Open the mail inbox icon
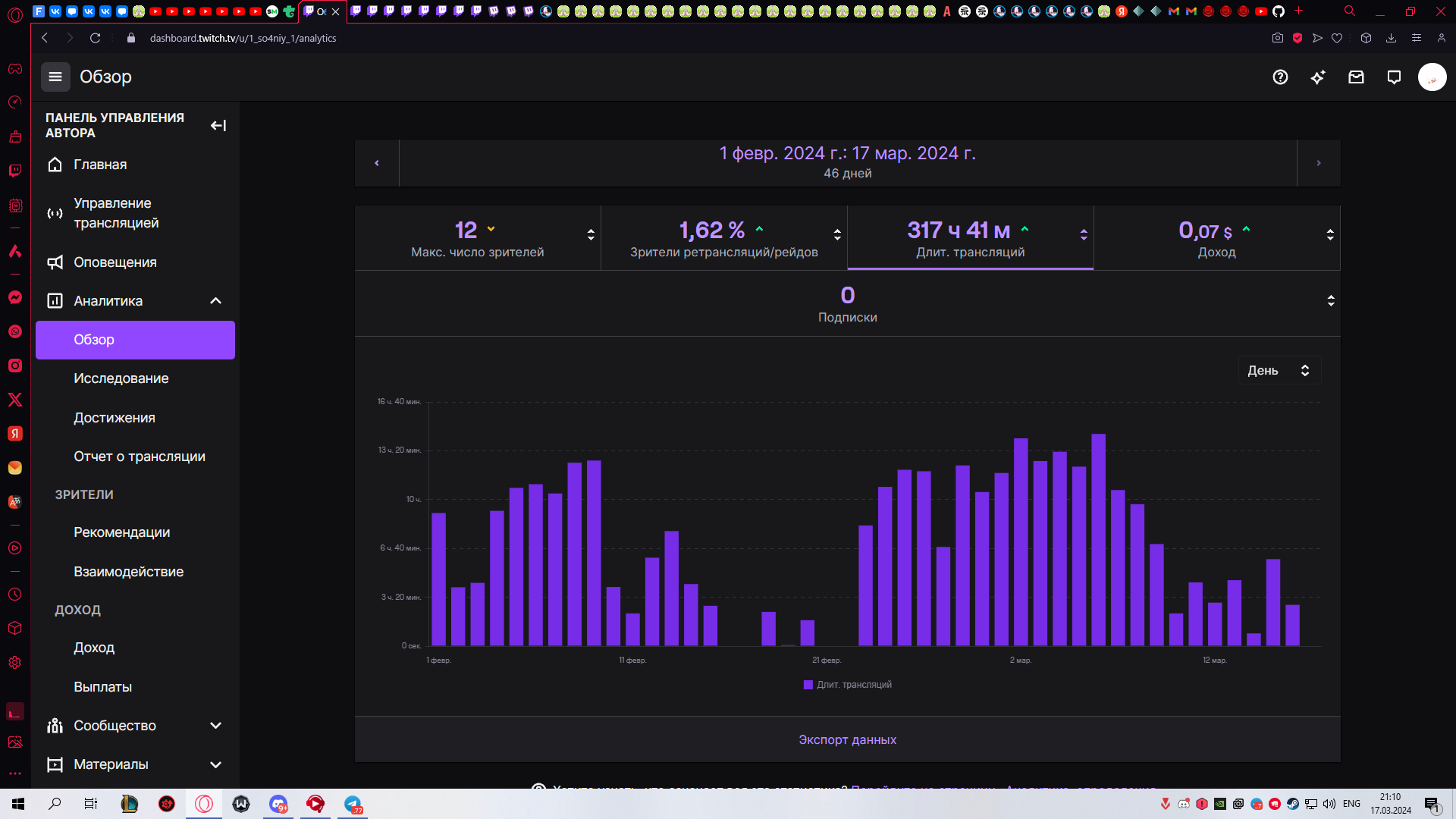This screenshot has width=1456, height=819. [x=1356, y=77]
